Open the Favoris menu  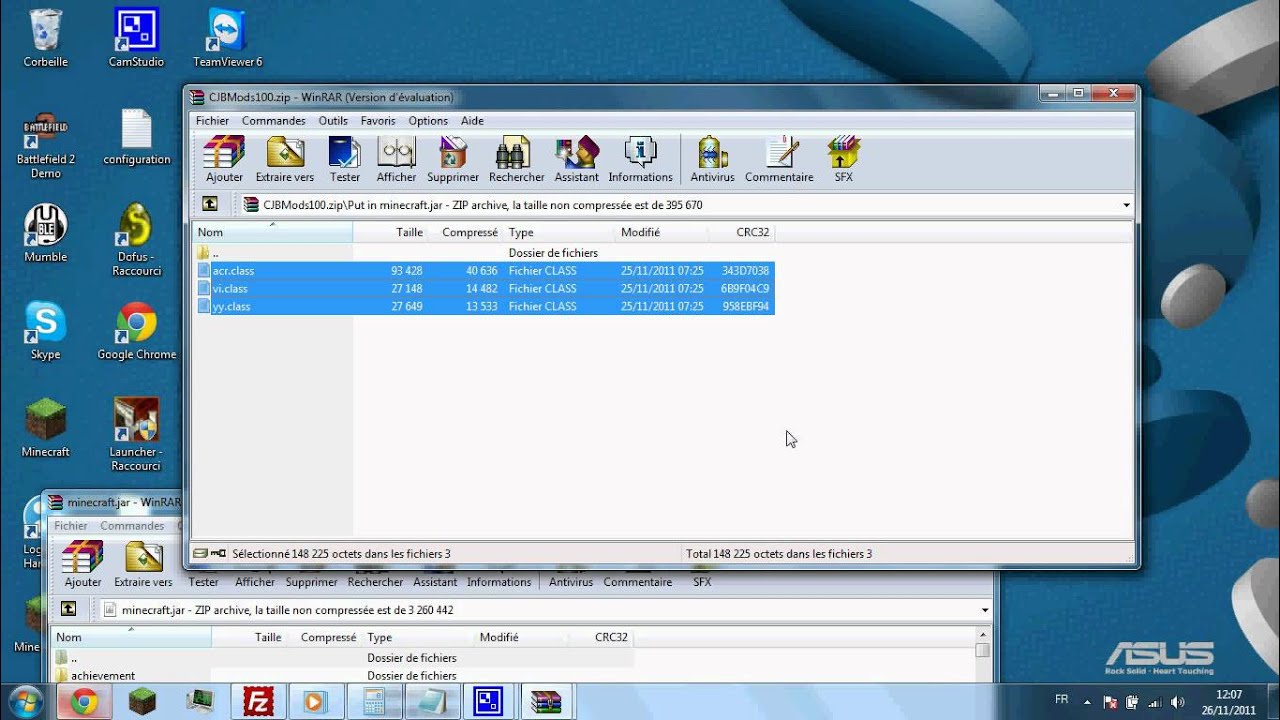(x=378, y=121)
